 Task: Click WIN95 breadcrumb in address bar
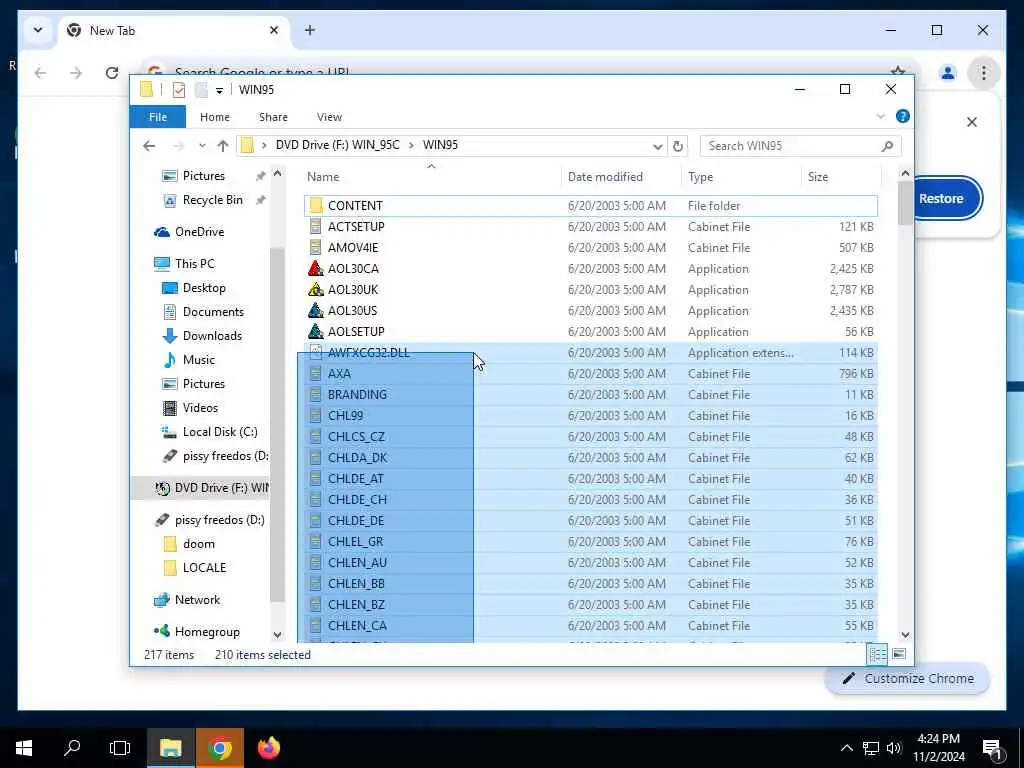pos(440,145)
